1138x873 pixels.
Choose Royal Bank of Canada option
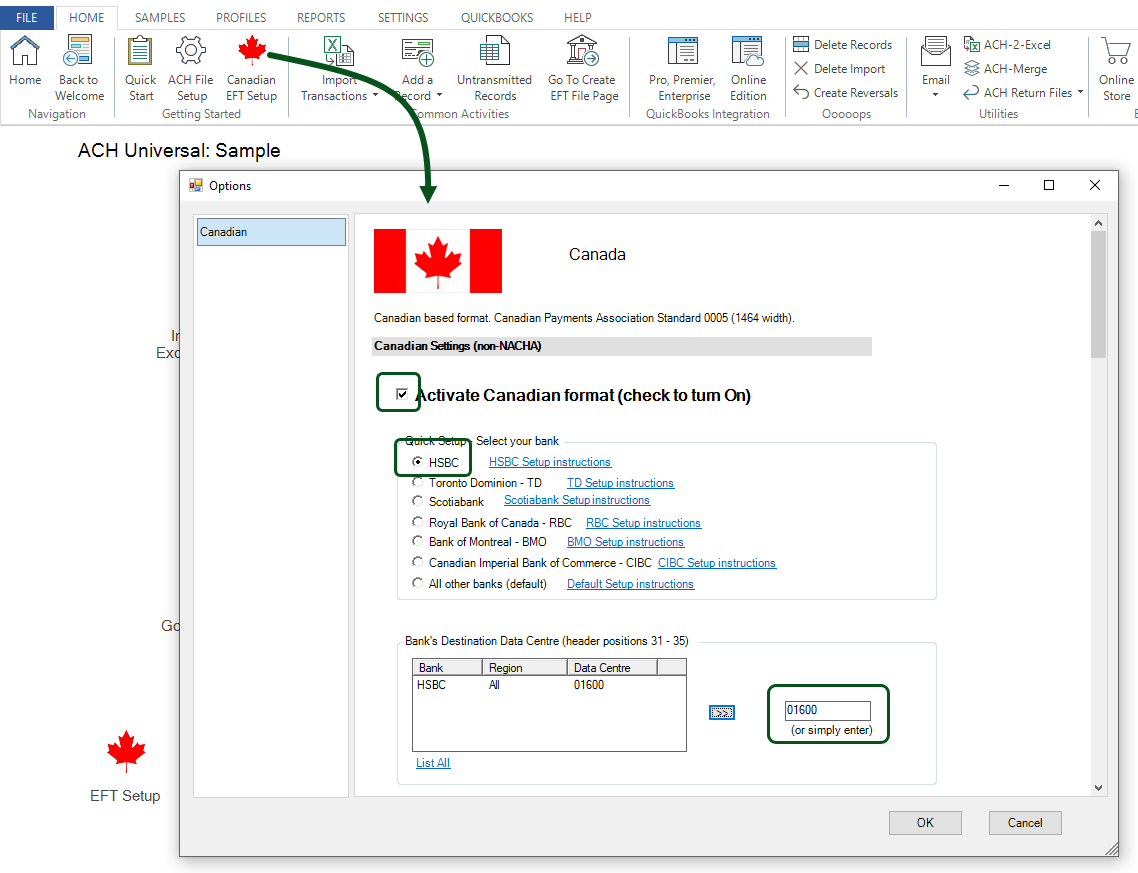[x=418, y=522]
